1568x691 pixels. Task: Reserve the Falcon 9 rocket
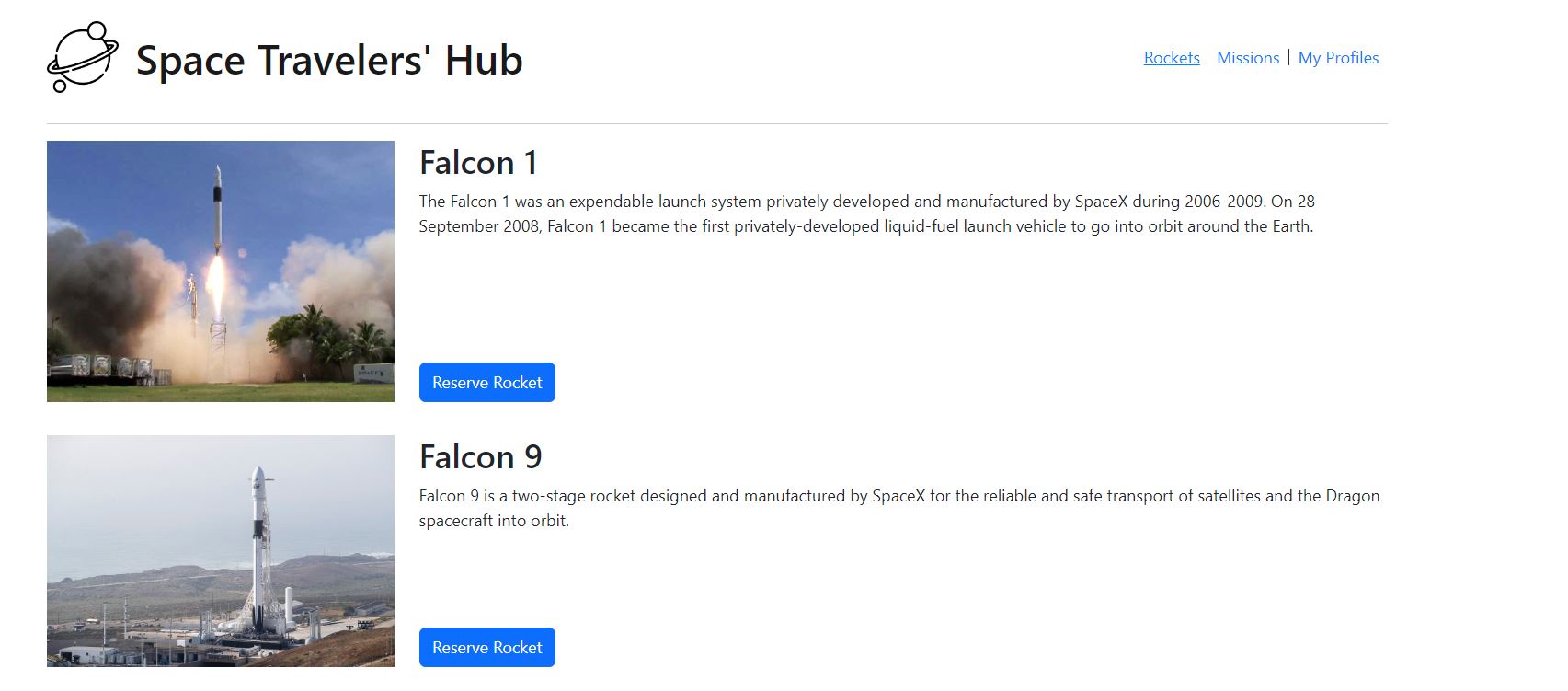pyautogui.click(x=487, y=648)
